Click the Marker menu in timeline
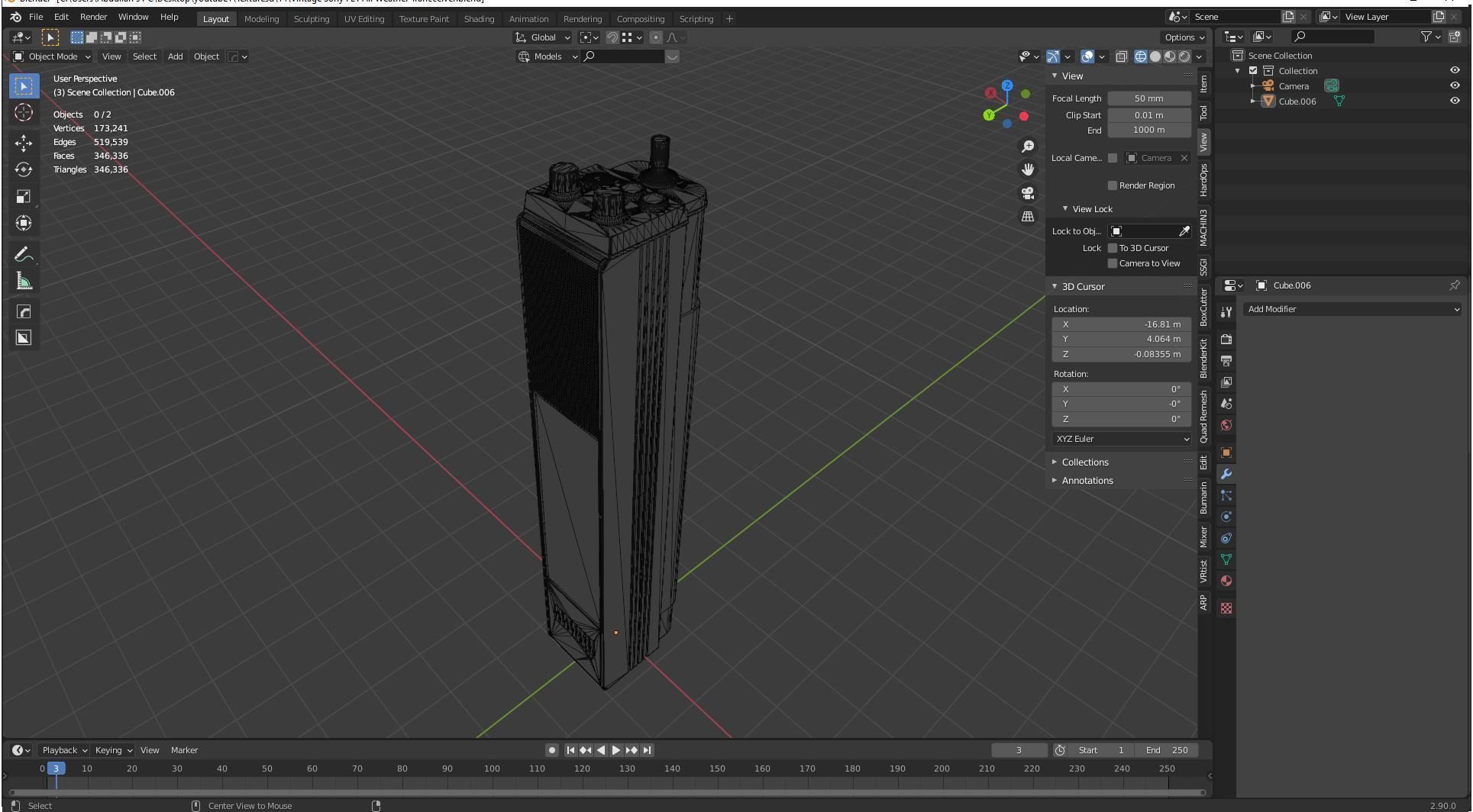 184,750
